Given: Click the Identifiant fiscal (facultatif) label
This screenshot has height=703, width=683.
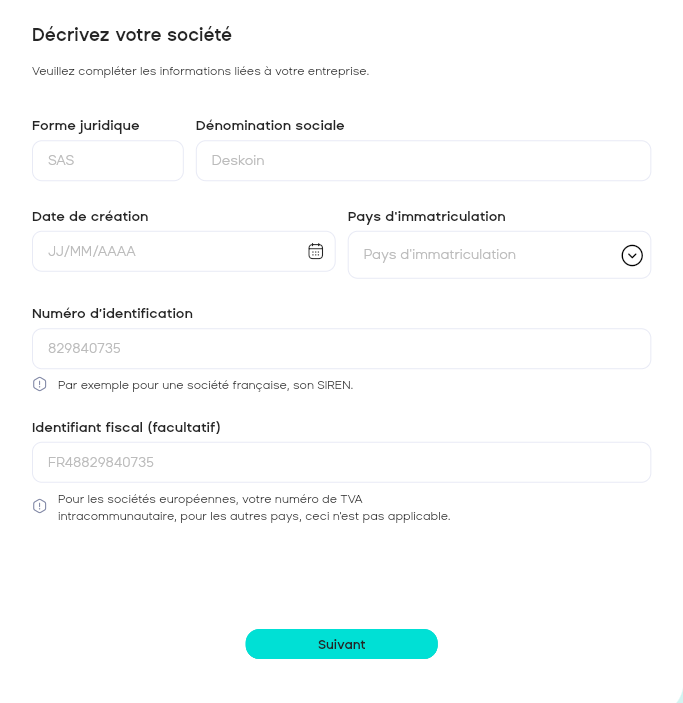Looking at the screenshot, I should (126, 427).
